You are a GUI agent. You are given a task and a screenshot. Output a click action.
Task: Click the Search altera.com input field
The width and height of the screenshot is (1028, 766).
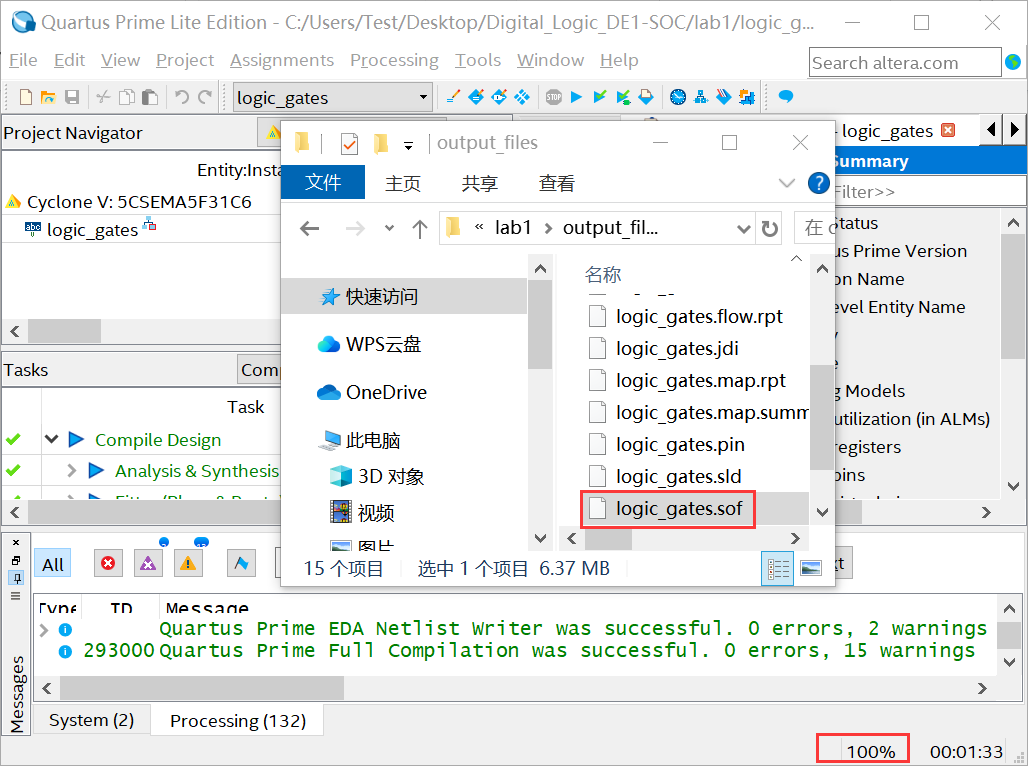click(905, 62)
